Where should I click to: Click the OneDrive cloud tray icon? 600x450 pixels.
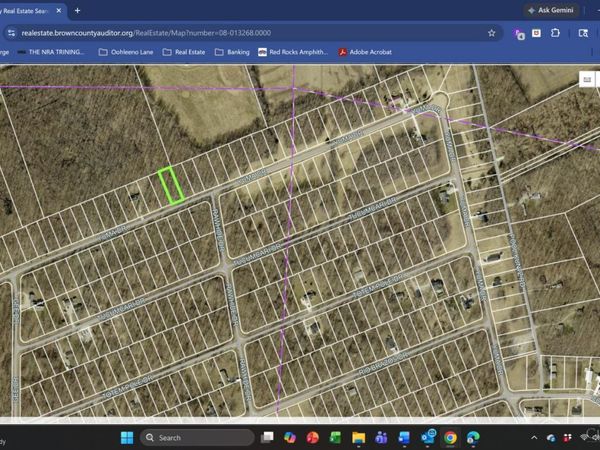[551, 438]
